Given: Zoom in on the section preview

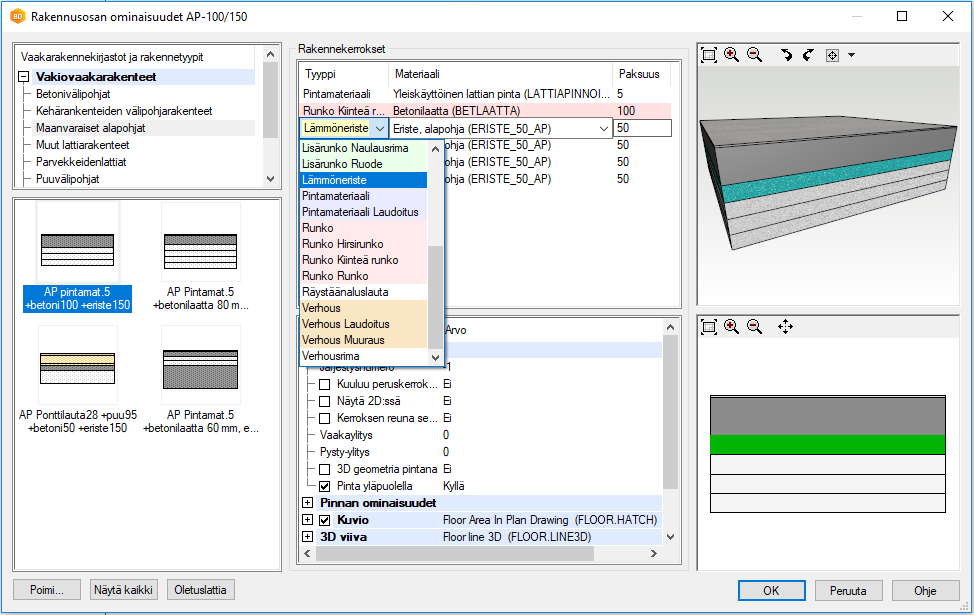Looking at the screenshot, I should coord(732,327).
